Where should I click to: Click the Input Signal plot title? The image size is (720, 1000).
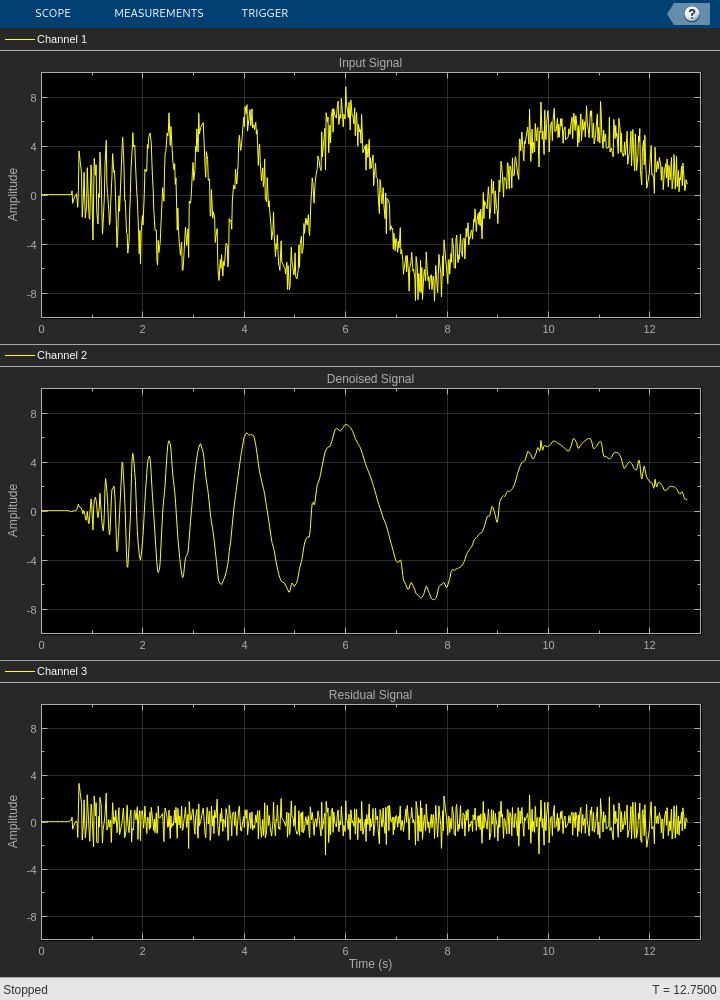point(371,63)
